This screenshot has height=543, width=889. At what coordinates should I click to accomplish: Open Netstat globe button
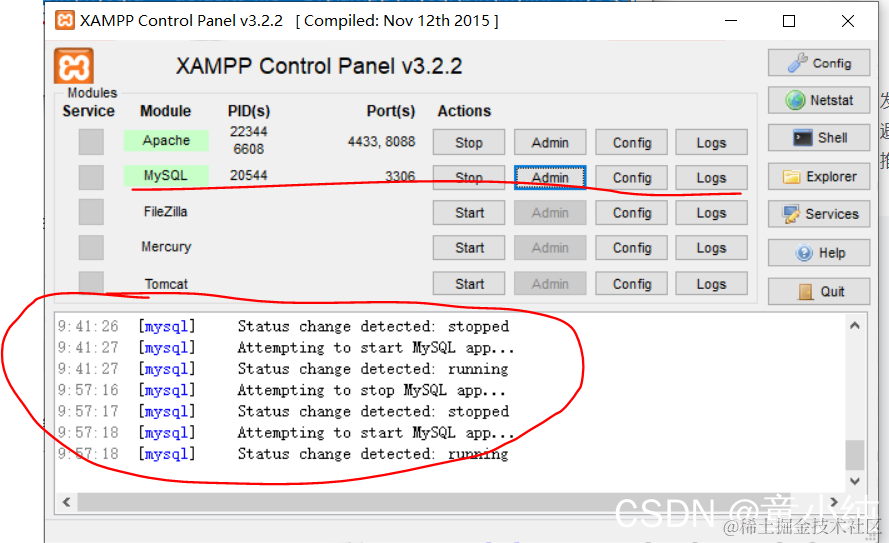coord(819,100)
